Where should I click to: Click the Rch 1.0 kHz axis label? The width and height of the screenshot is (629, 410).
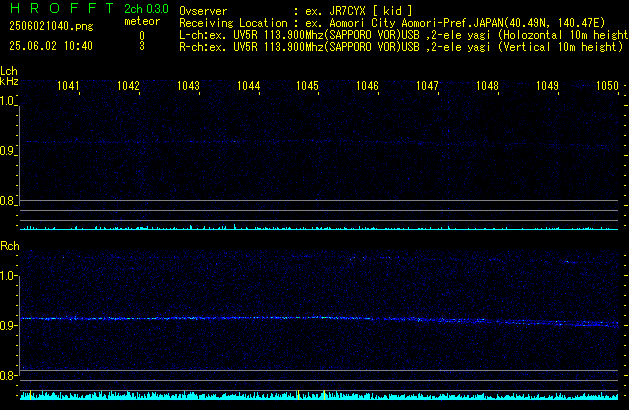[x=7, y=276]
